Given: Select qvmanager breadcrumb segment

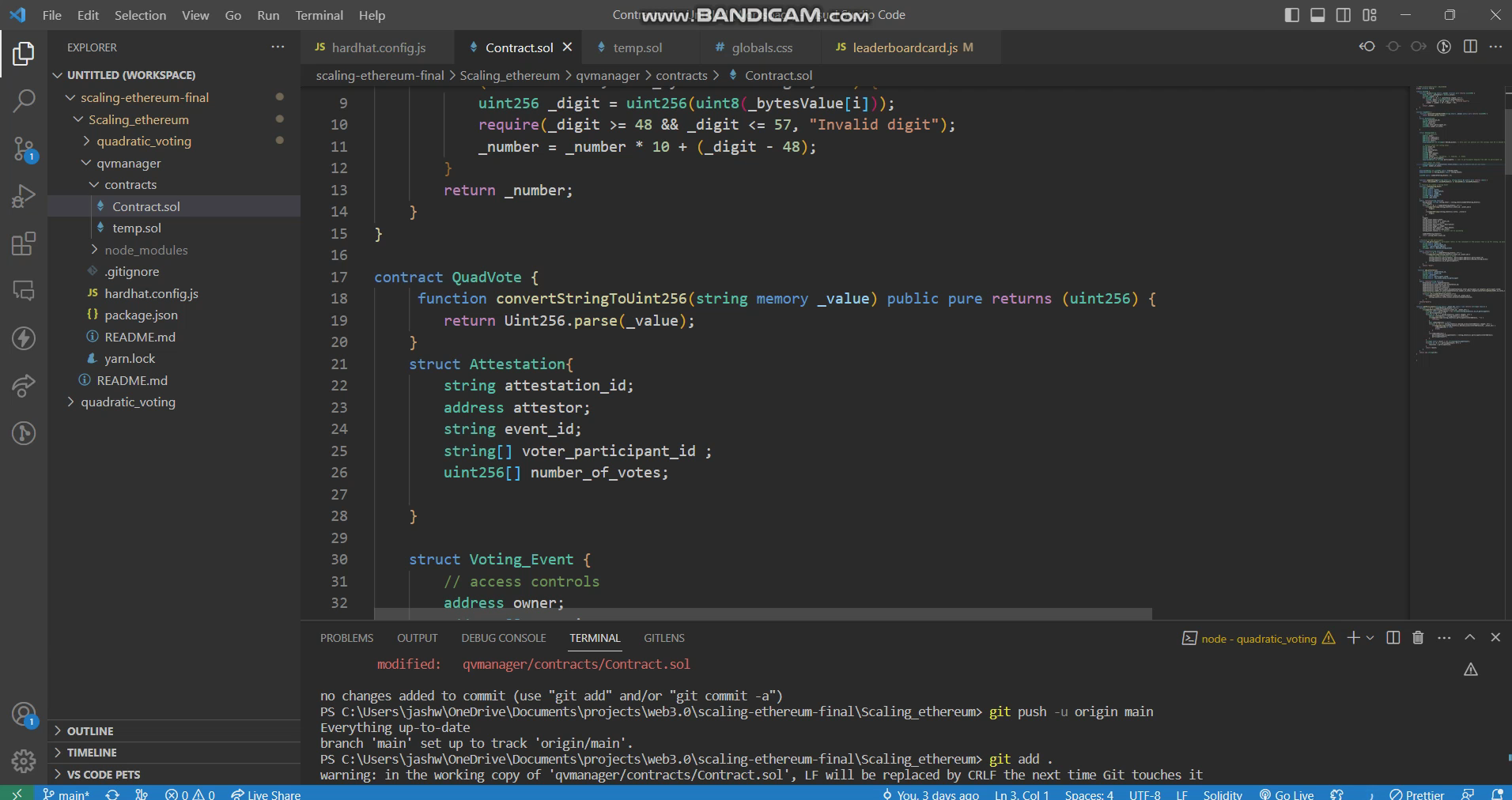Looking at the screenshot, I should click(607, 75).
